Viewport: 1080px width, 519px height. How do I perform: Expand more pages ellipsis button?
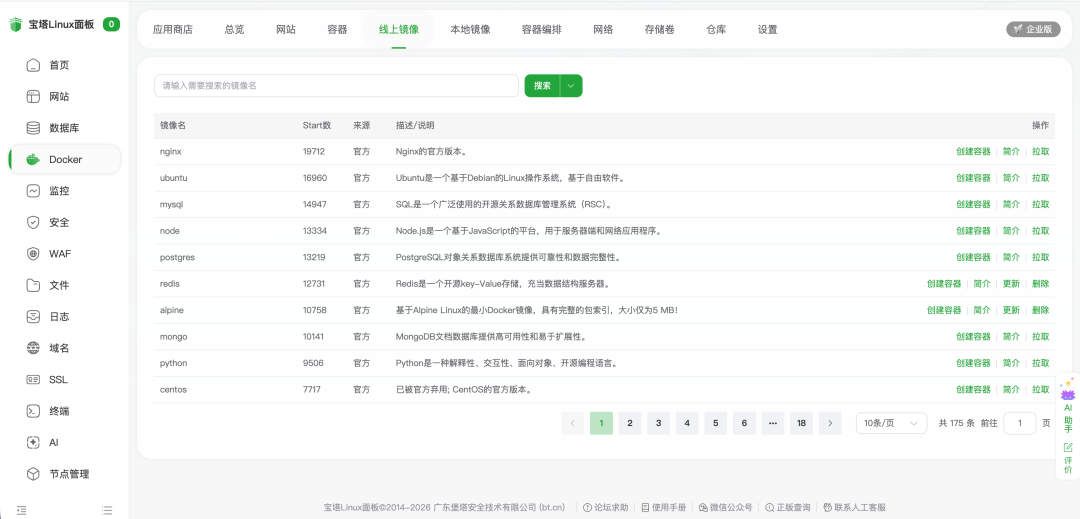point(773,423)
